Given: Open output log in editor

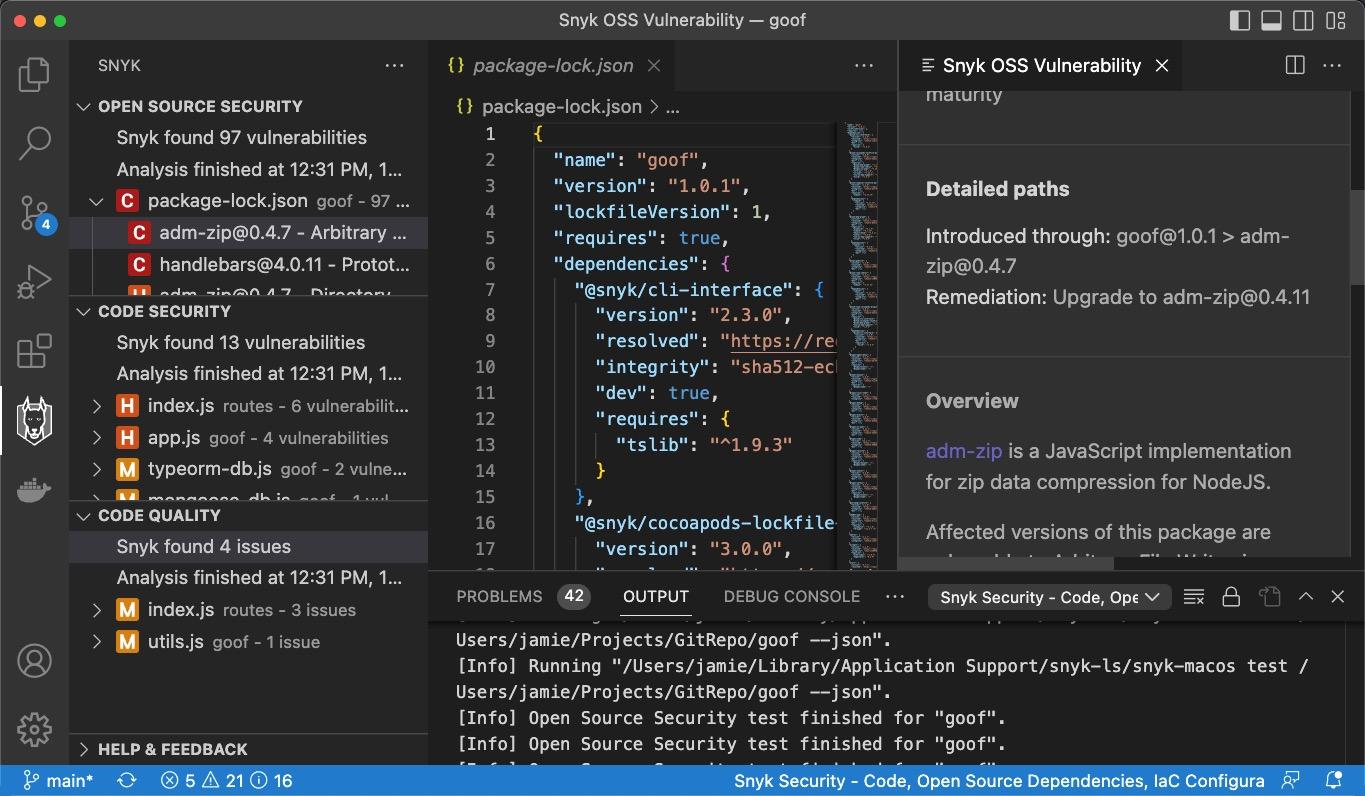Looking at the screenshot, I should tap(1270, 597).
